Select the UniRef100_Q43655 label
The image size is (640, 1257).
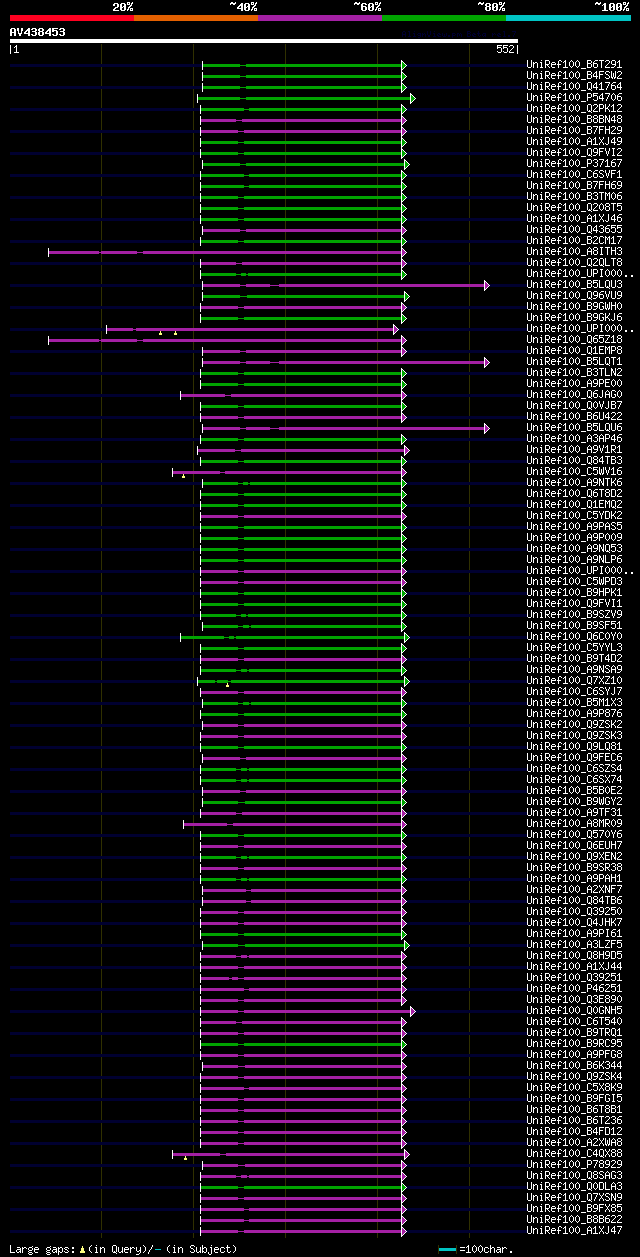[573, 230]
